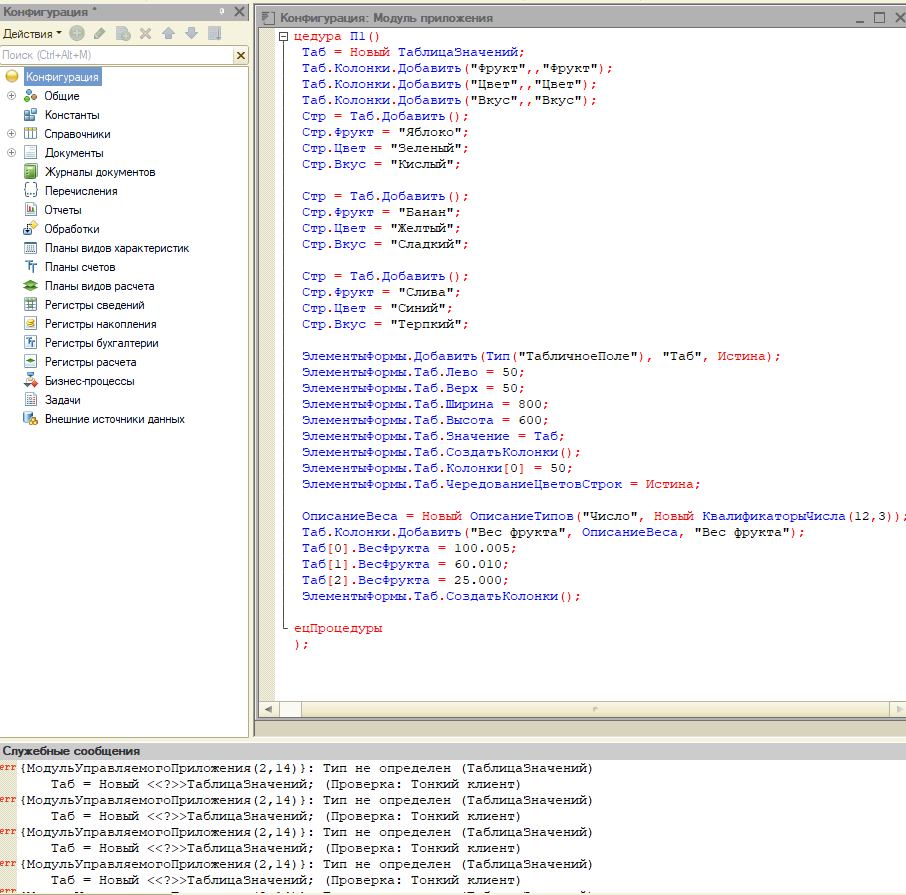
Task: Open the Действия dropdown menu
Action: 32,34
